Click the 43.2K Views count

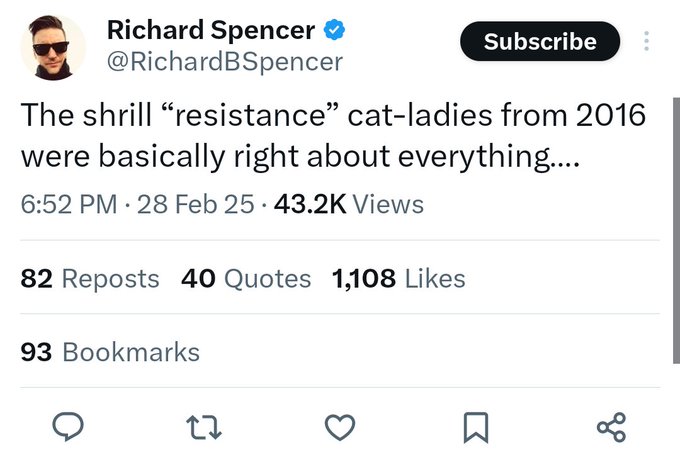click(x=349, y=204)
